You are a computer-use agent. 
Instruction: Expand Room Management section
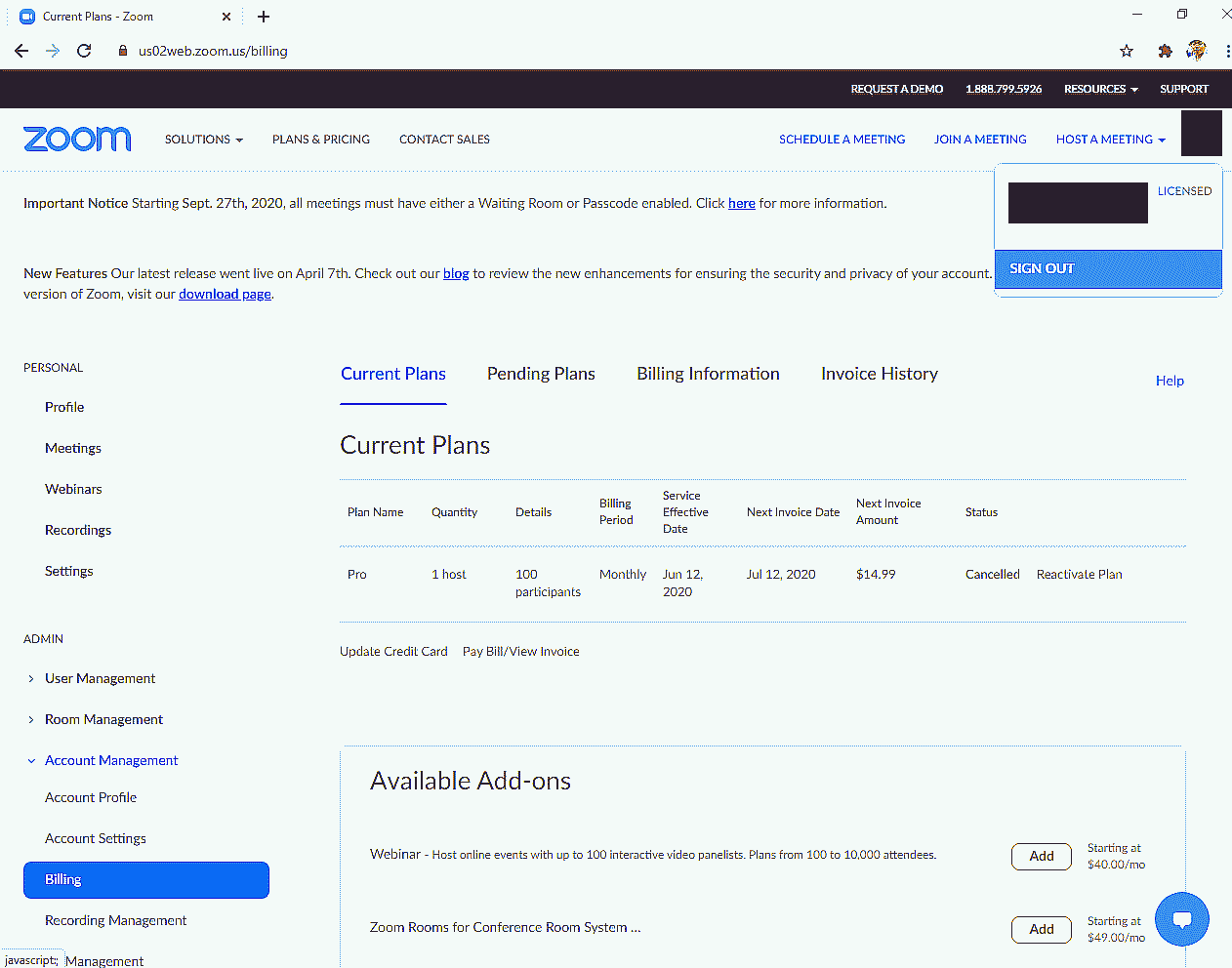coord(103,719)
